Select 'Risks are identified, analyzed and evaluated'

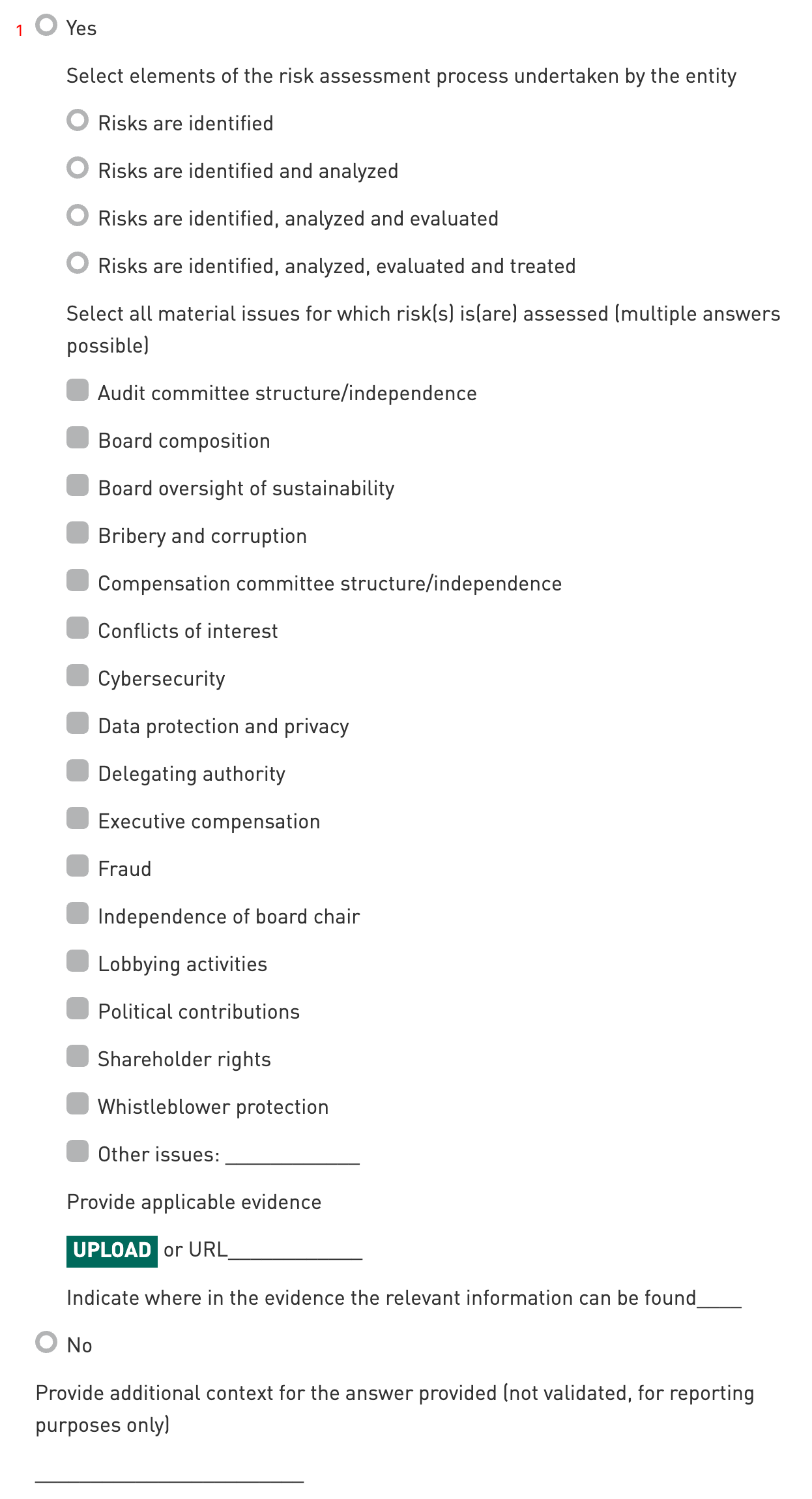pyautogui.click(x=78, y=216)
